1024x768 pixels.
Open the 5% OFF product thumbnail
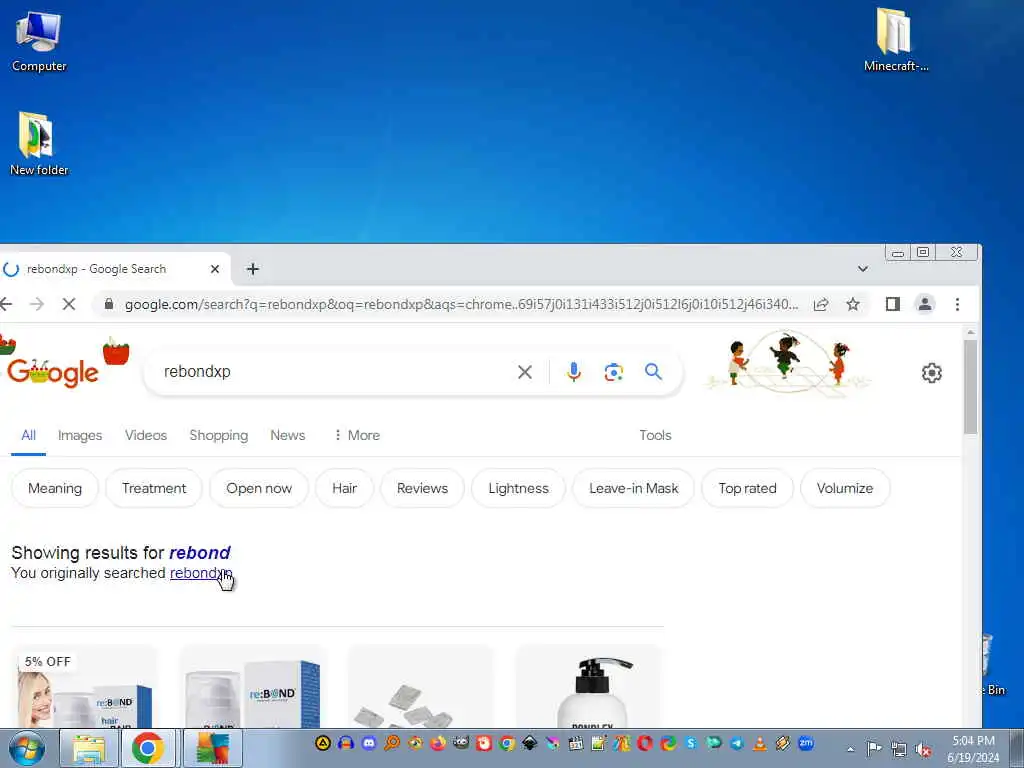[84, 686]
